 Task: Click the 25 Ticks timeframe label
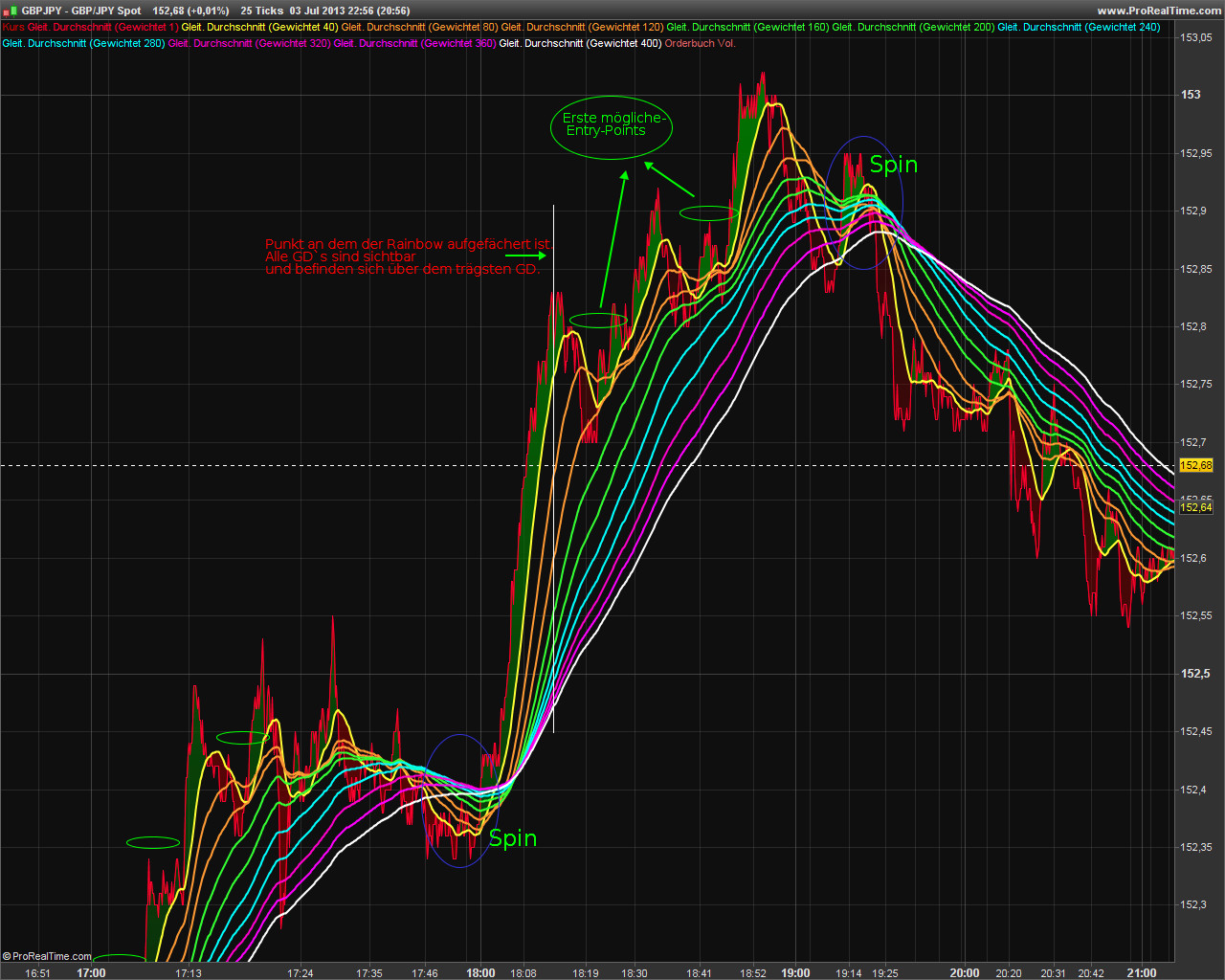261,11
